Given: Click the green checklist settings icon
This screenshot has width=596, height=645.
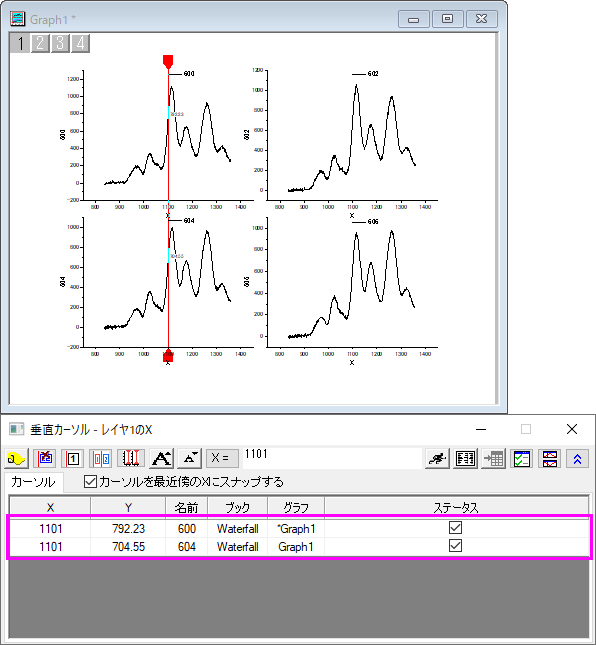Looking at the screenshot, I should pos(521,458).
